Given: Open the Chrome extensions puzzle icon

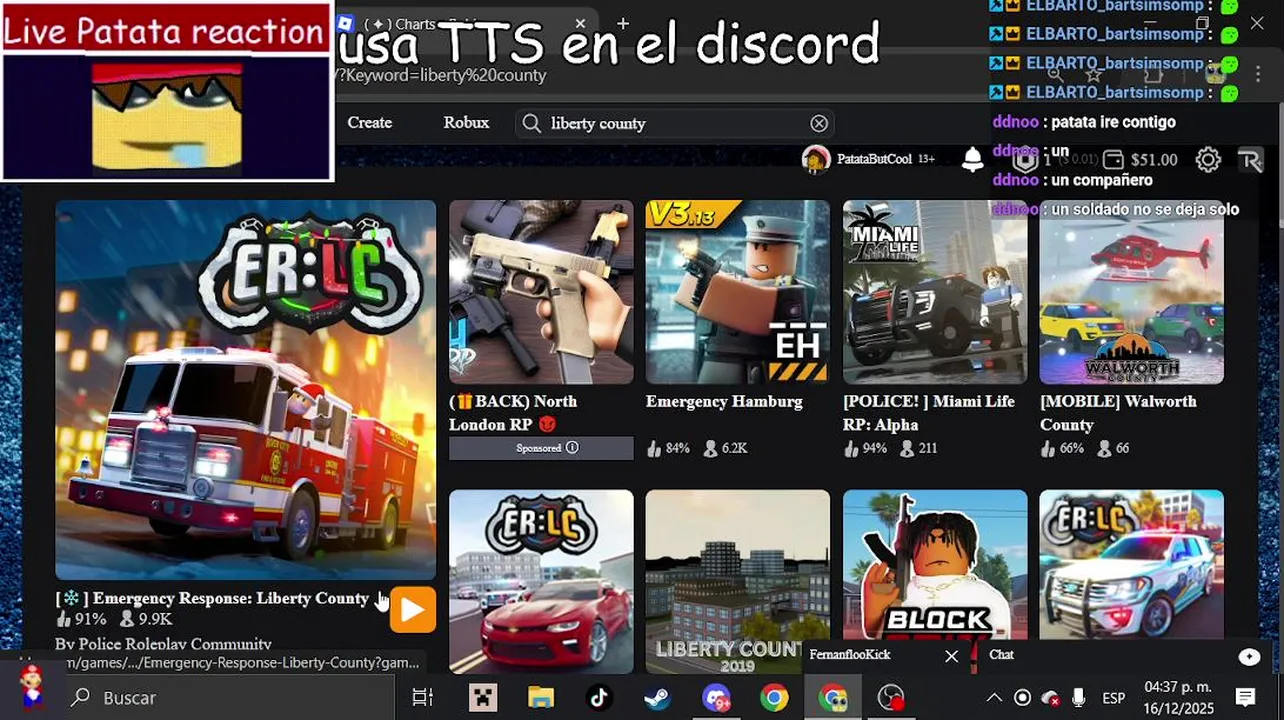Looking at the screenshot, I should coord(1153,75).
